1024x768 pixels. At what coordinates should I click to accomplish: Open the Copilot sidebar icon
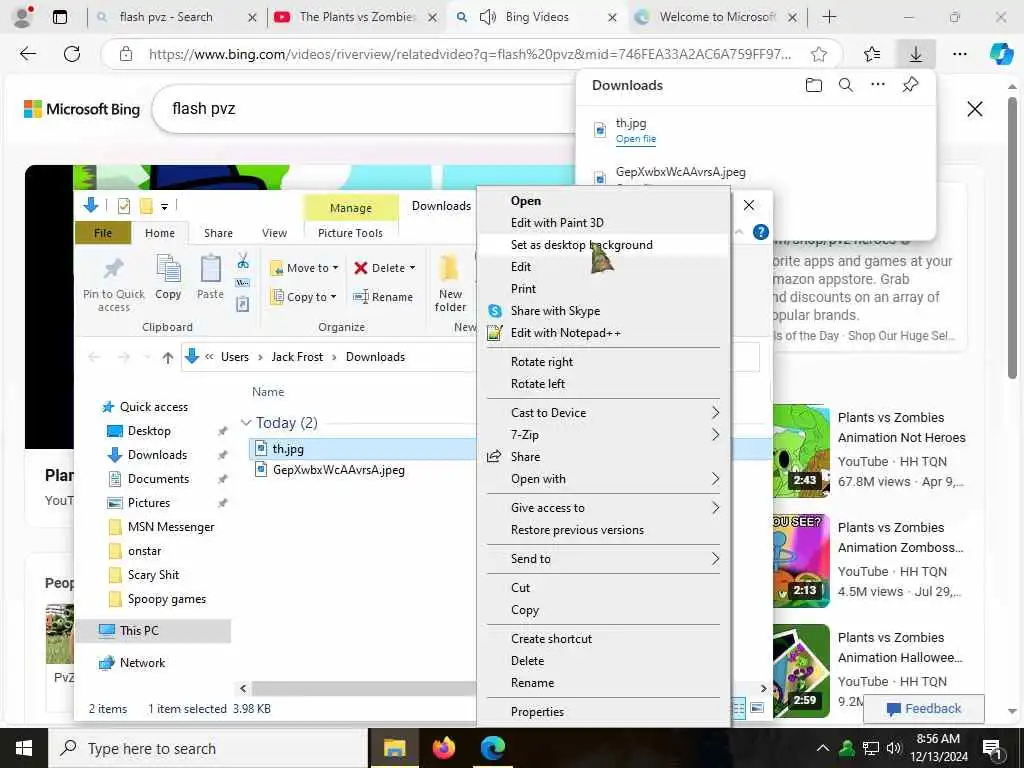click(1001, 54)
